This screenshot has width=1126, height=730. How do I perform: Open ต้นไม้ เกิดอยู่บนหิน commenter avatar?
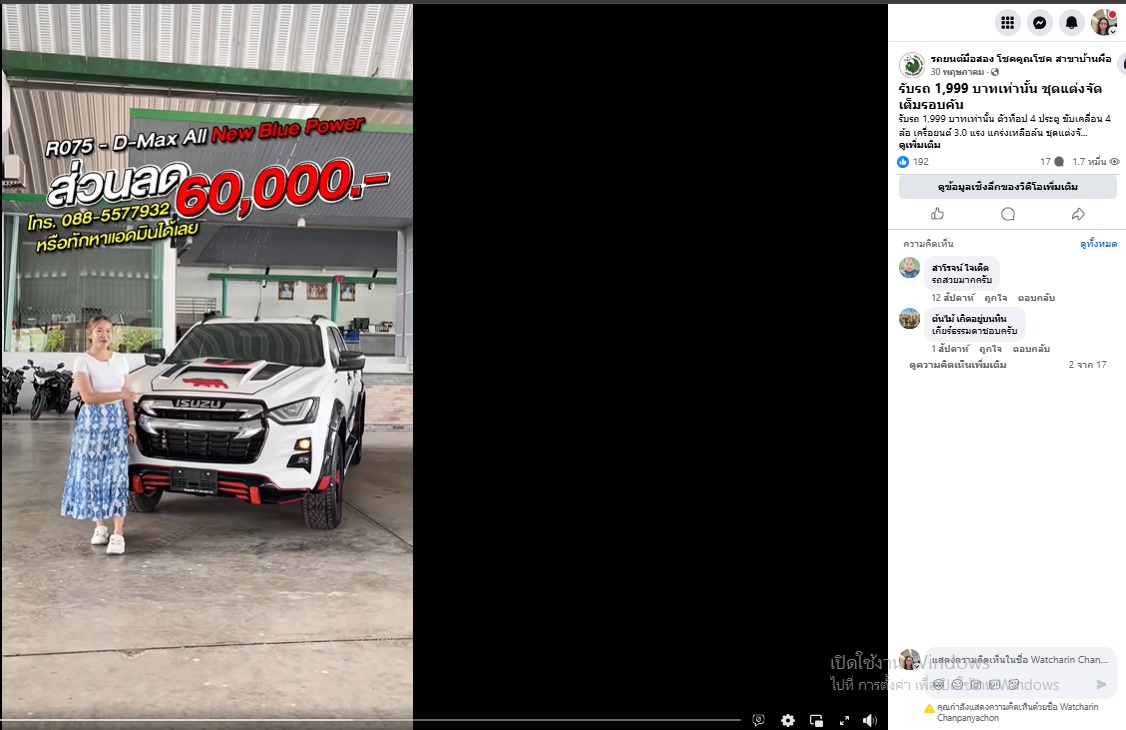point(910,319)
